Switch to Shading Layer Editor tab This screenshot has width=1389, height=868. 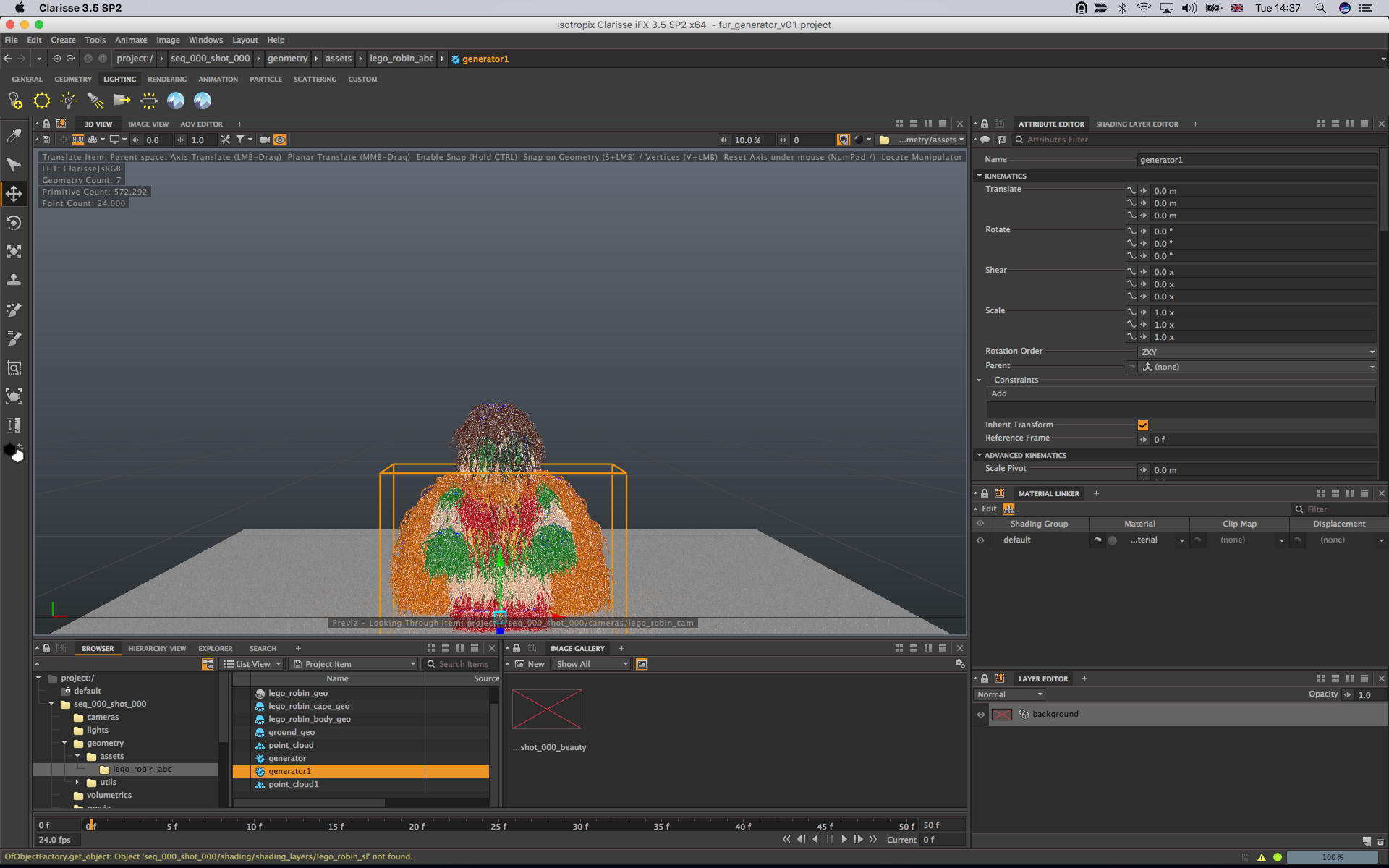(1137, 124)
